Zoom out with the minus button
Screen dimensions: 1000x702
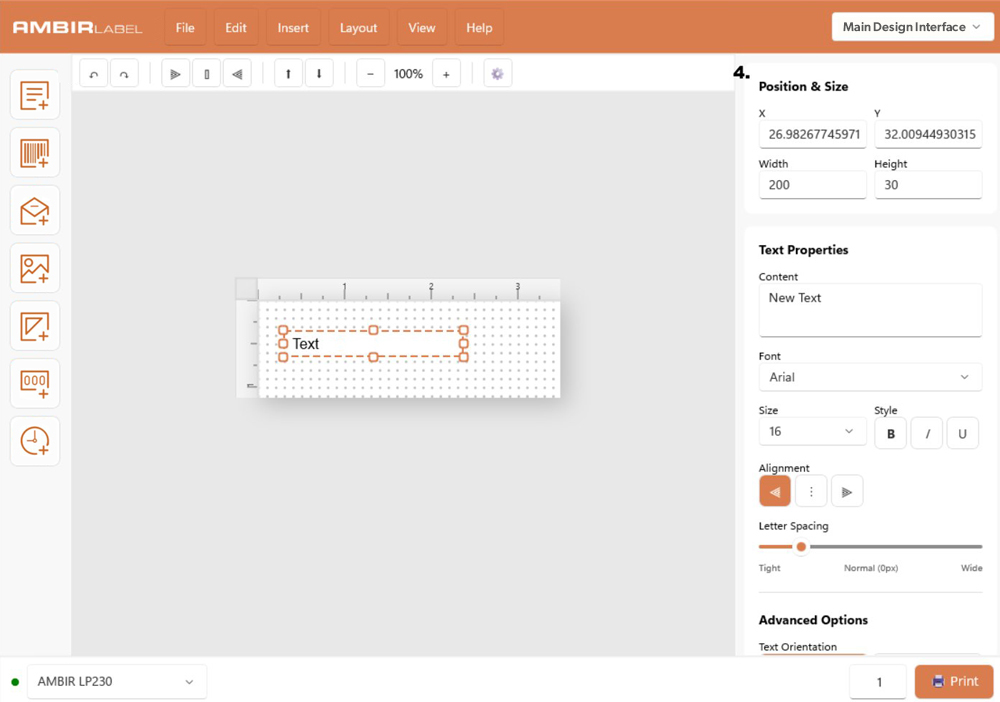(x=370, y=74)
